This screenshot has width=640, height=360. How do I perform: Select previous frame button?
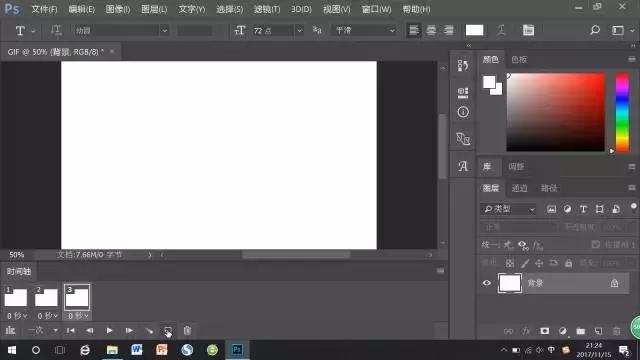[89, 331]
